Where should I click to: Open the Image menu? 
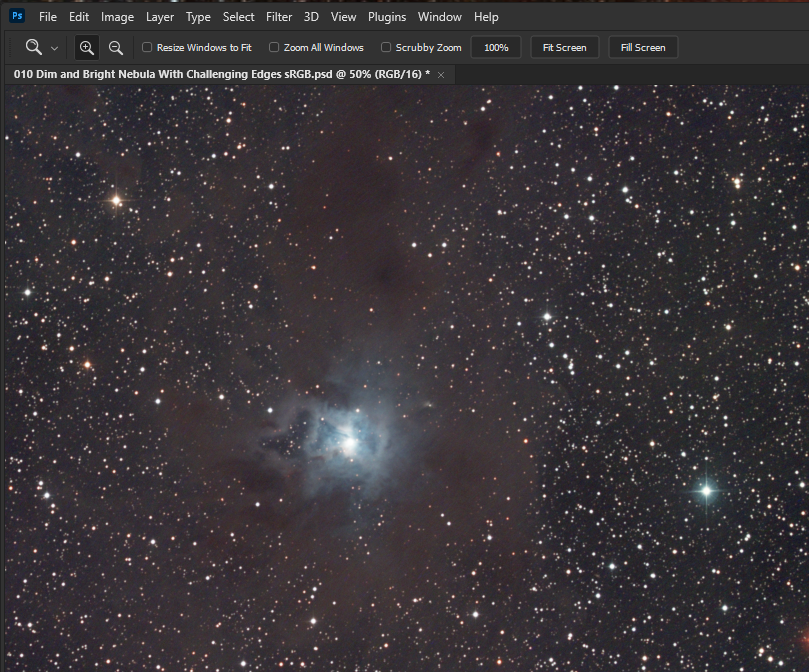click(x=117, y=16)
